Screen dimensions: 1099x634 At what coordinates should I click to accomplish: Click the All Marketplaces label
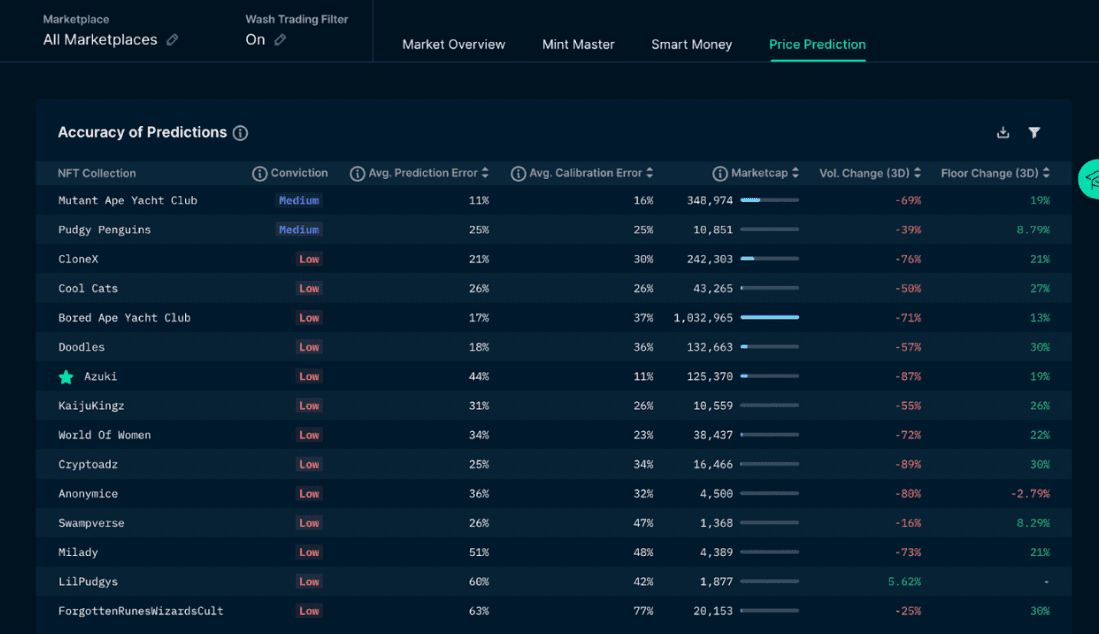(x=100, y=40)
